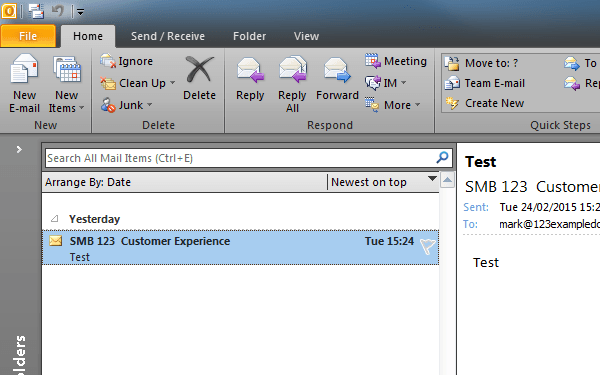Forward the selected email
600x375 pixels.
pos(337,79)
